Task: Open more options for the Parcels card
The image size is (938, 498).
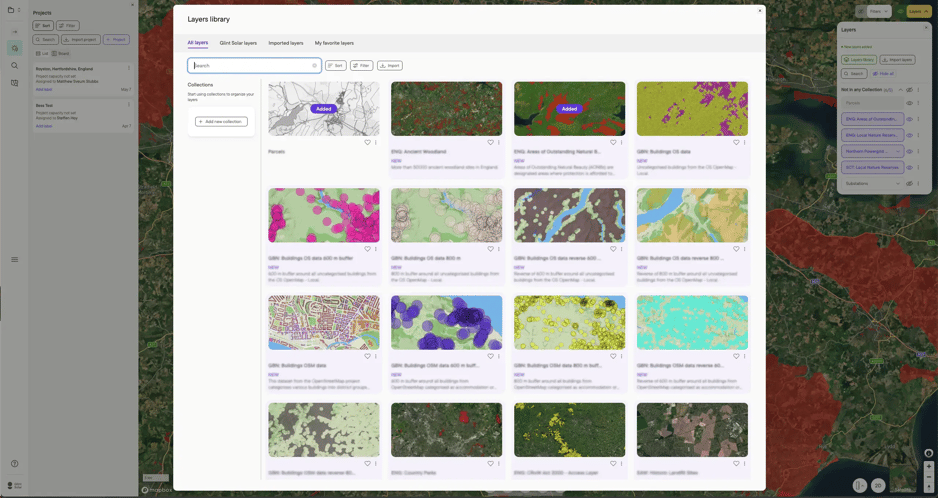Action: (376, 142)
